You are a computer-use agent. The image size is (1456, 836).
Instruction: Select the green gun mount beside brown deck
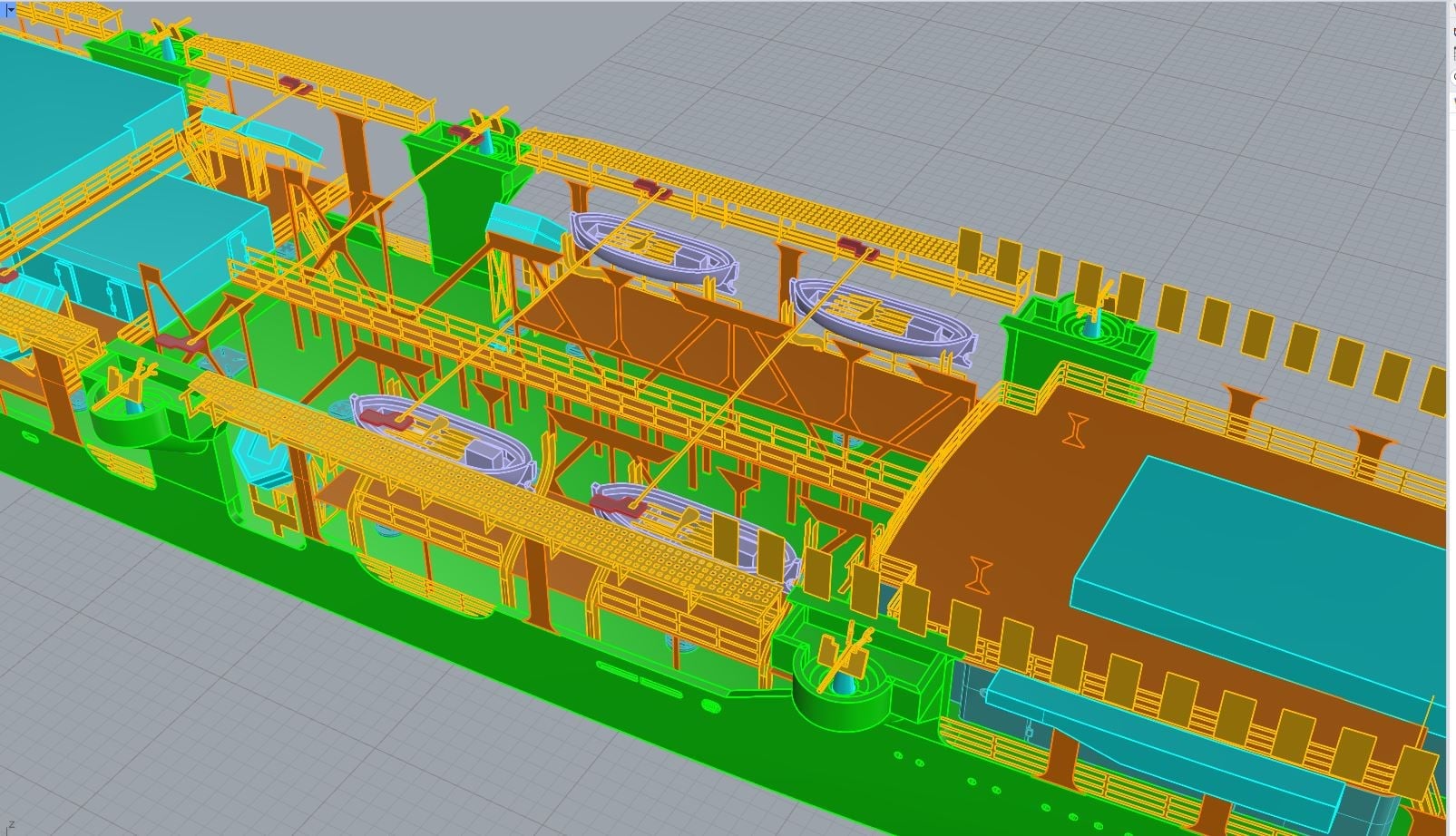click(x=1080, y=337)
